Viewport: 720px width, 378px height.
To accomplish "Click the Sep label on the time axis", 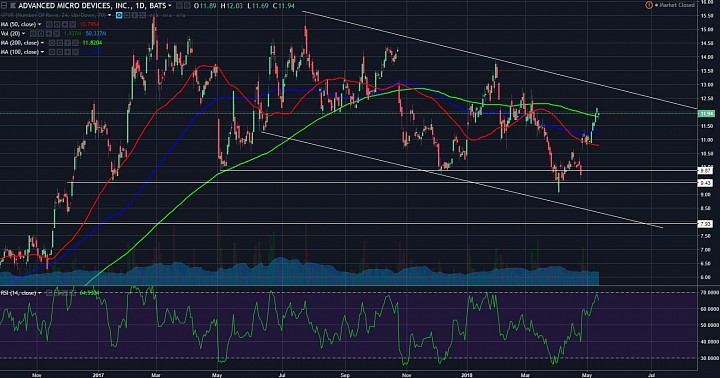I will point(345,374).
